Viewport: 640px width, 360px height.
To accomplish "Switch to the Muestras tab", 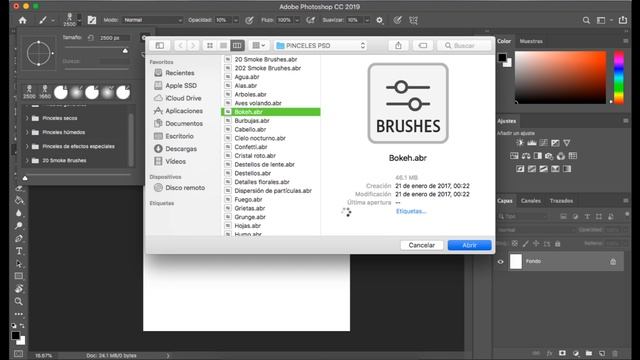I will [x=531, y=41].
